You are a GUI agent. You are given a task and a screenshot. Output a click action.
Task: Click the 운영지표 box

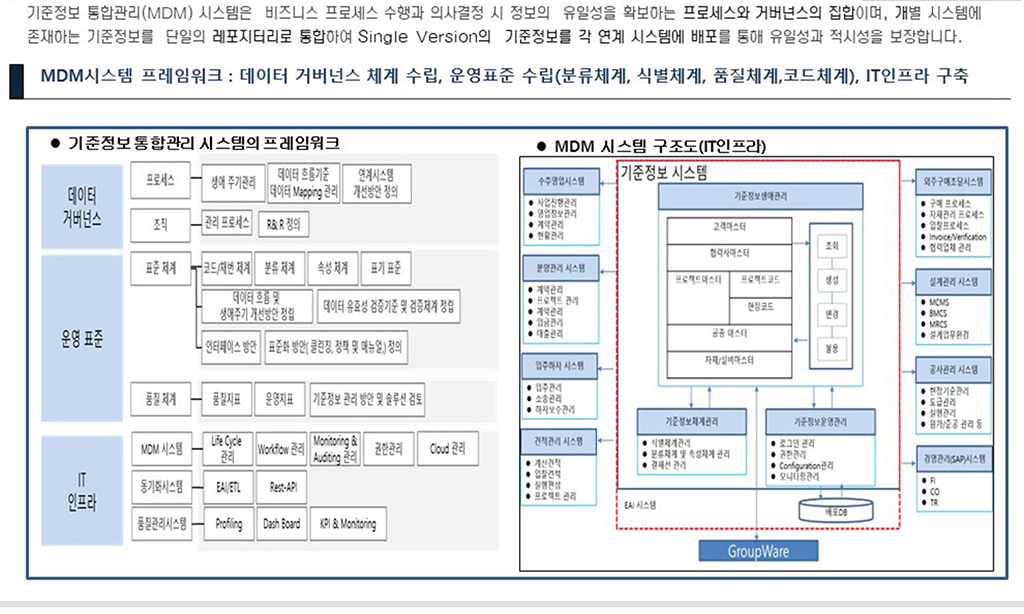(280, 399)
